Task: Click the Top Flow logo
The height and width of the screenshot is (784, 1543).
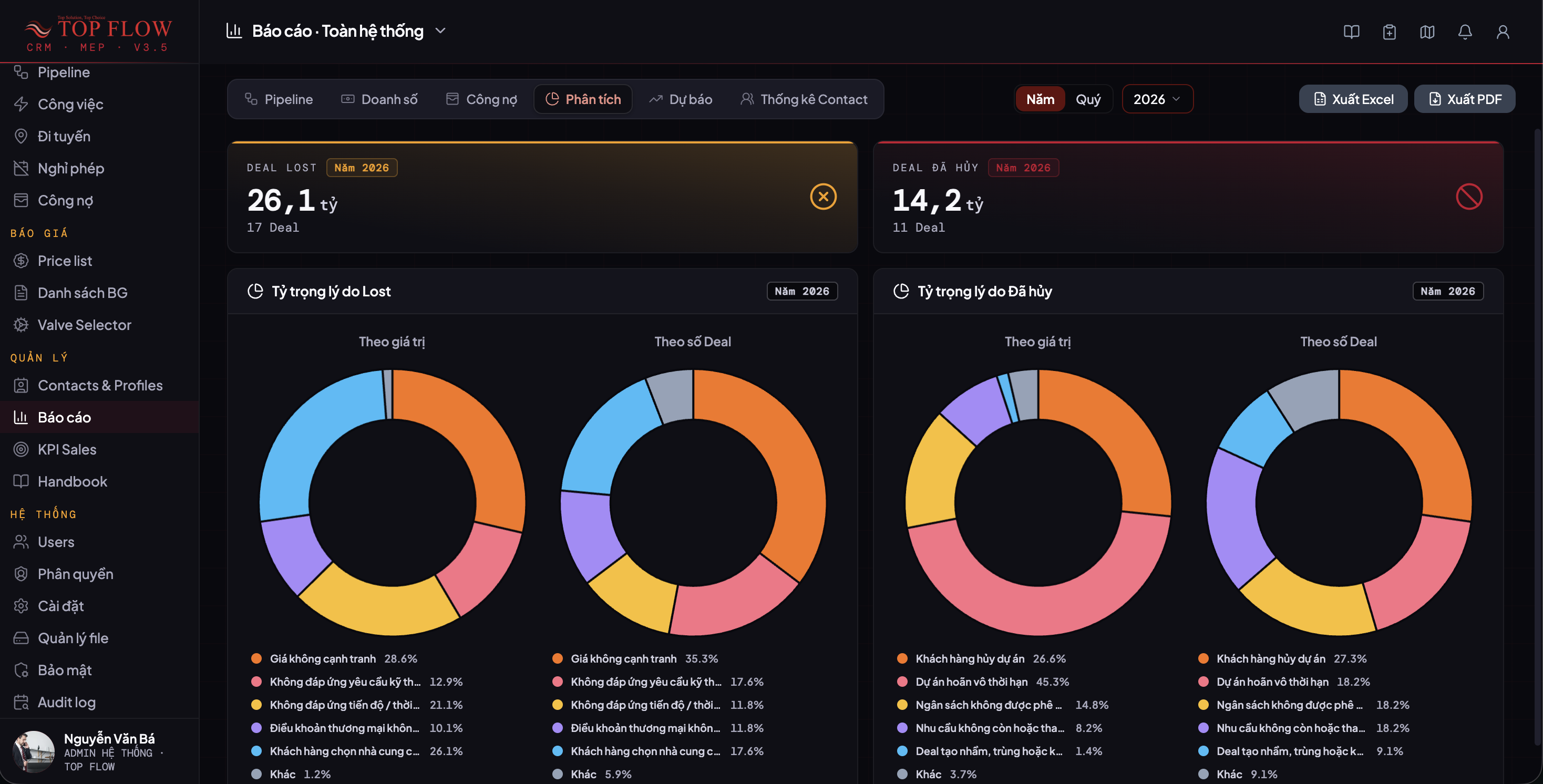Action: tap(99, 34)
